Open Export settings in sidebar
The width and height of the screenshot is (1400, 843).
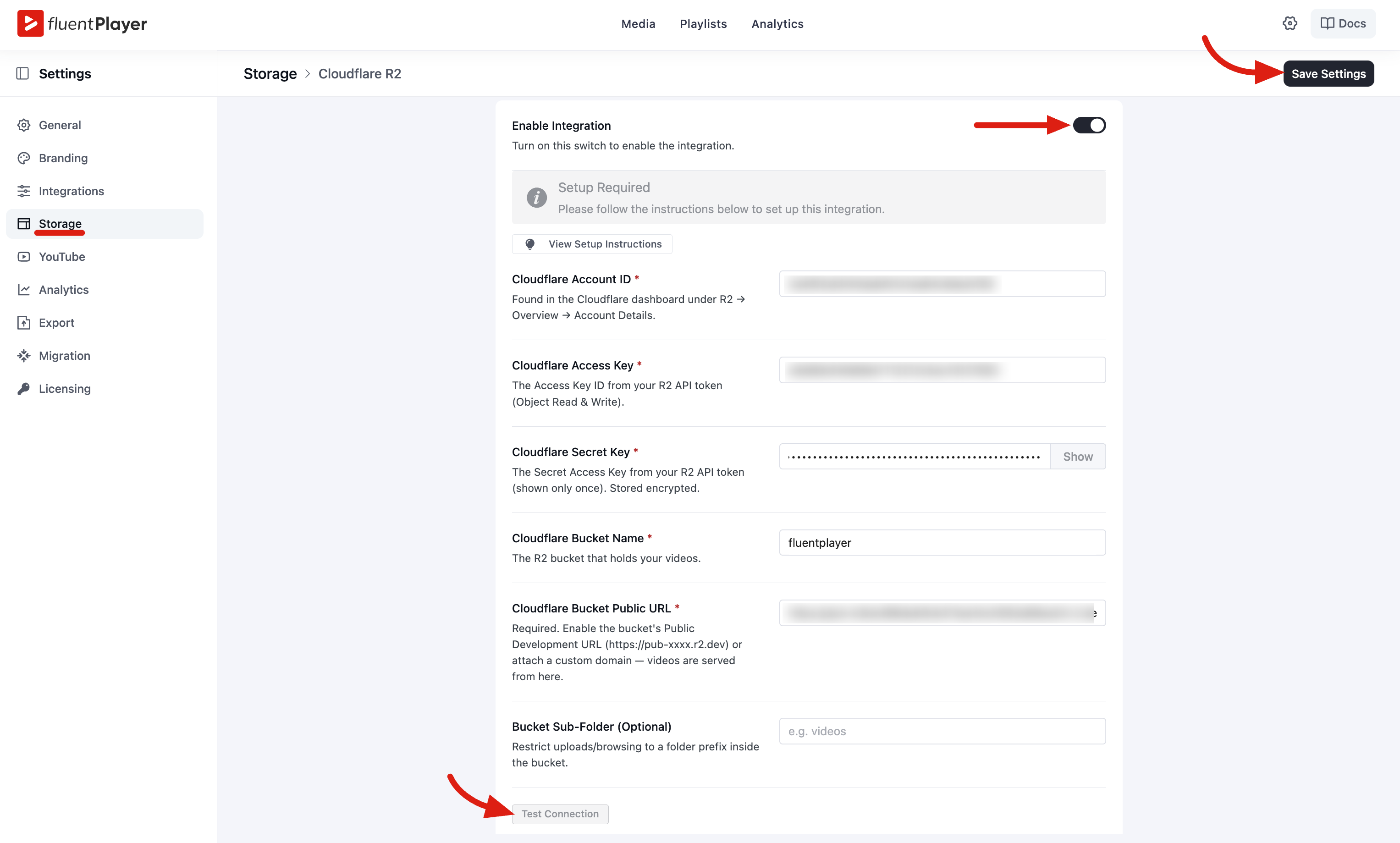click(x=105, y=323)
